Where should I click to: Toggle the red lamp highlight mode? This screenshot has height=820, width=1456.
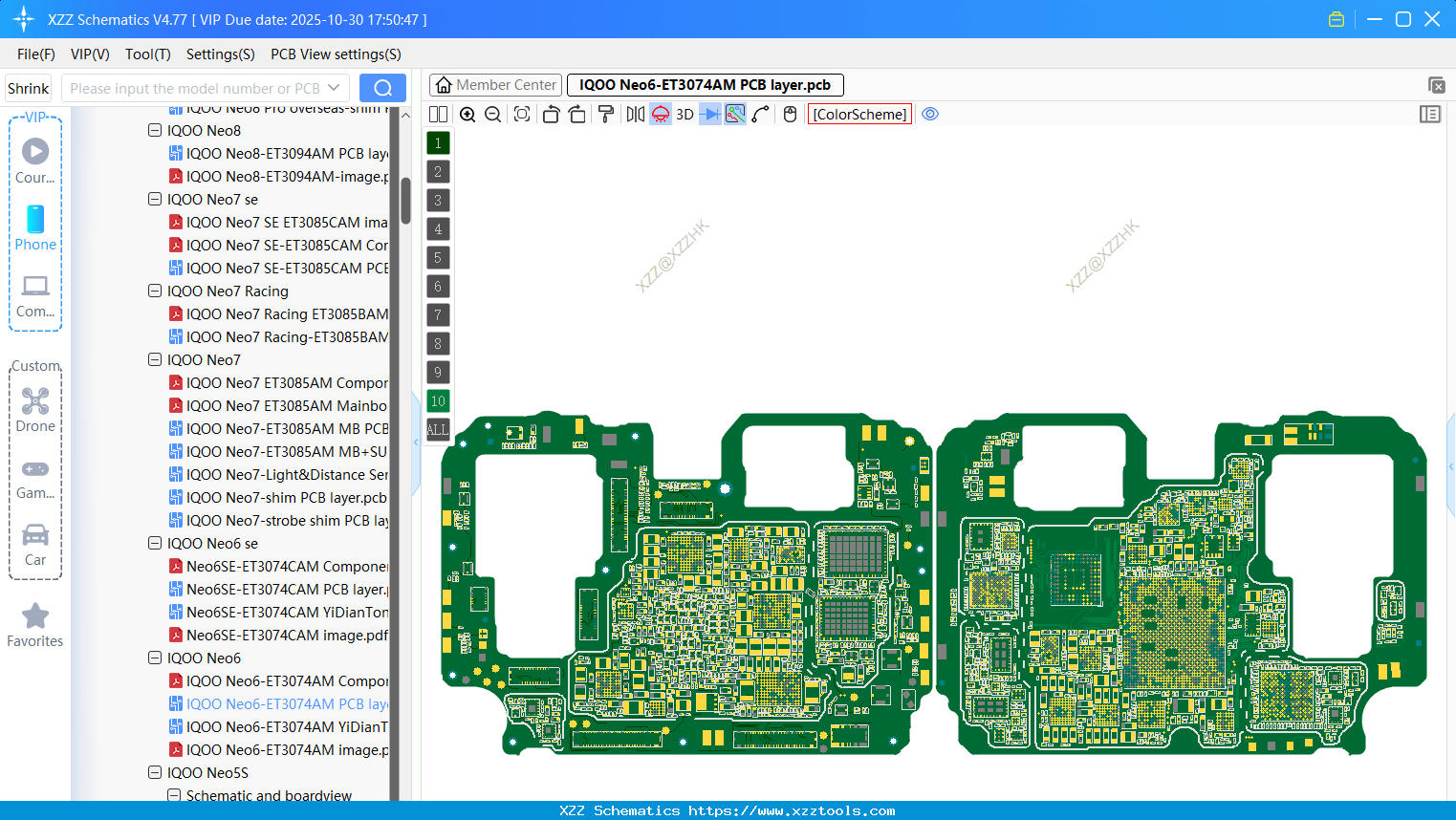(x=661, y=114)
